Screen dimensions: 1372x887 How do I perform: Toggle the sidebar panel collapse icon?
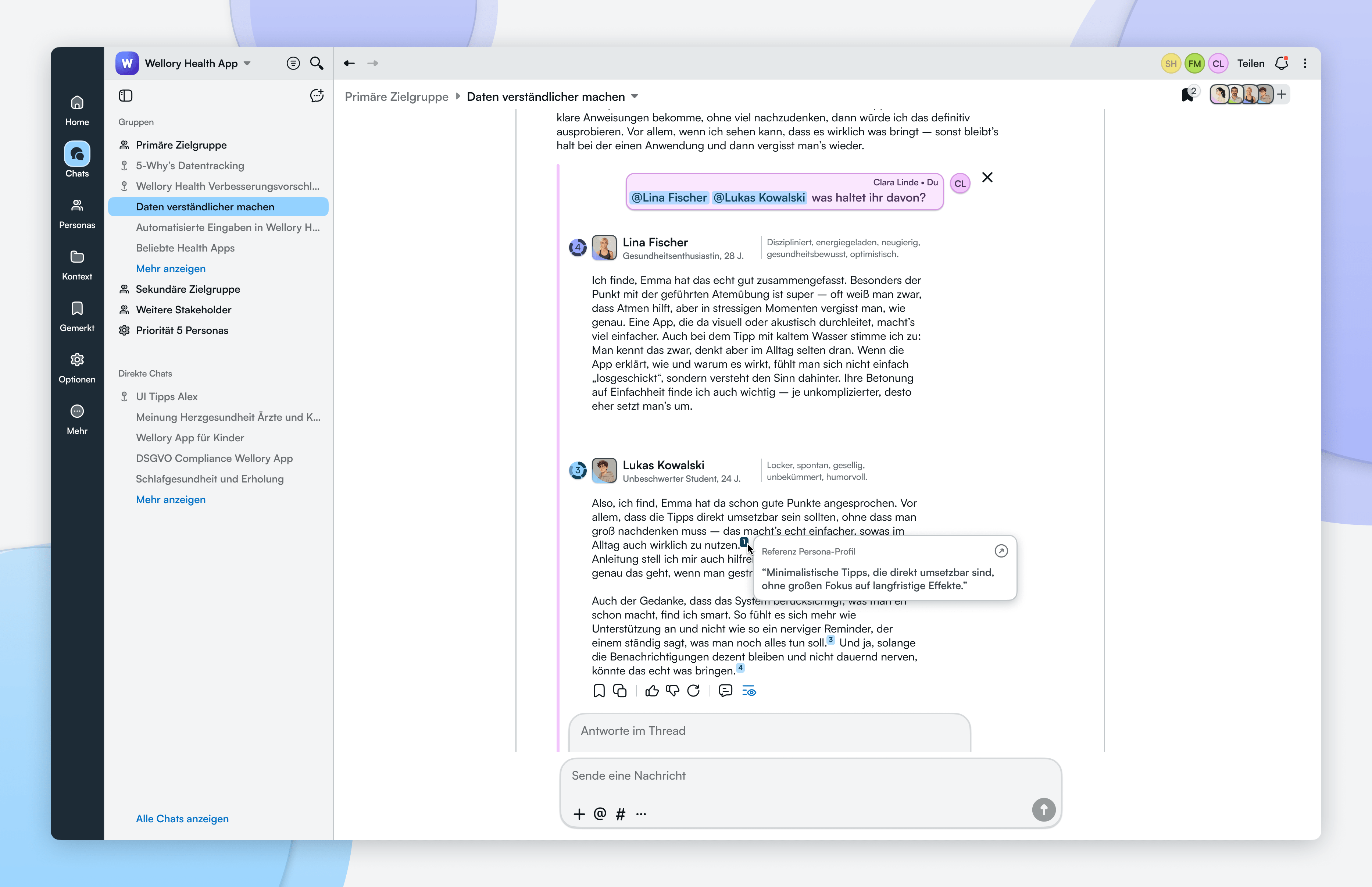click(x=125, y=96)
